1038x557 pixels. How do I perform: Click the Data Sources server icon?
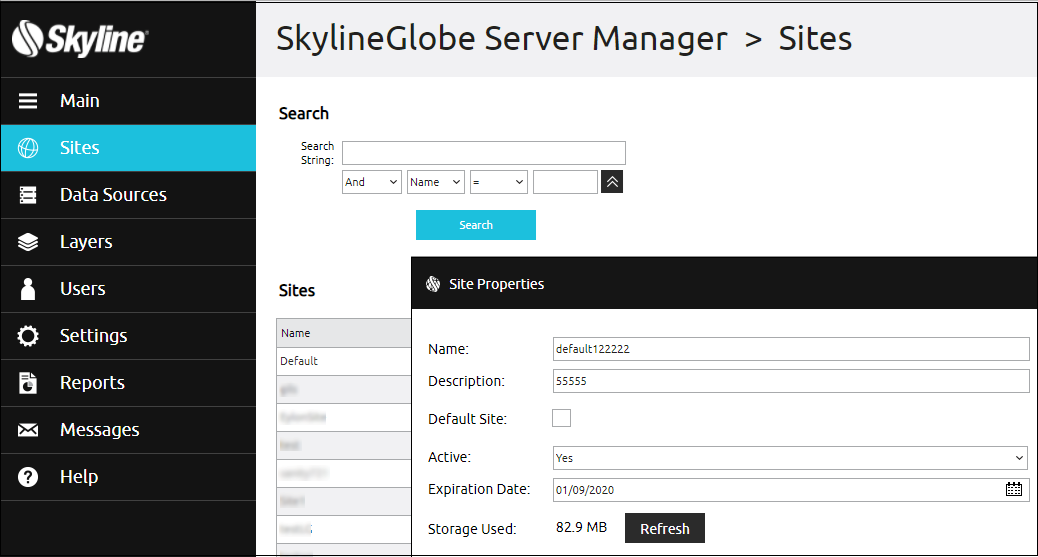(28, 195)
